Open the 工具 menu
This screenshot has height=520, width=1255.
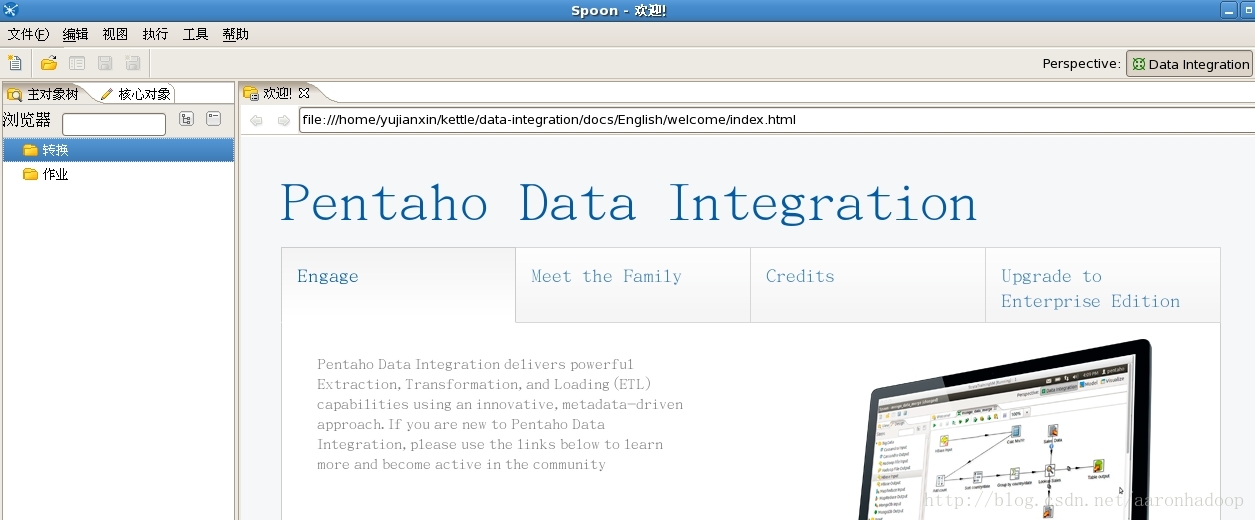tap(195, 34)
